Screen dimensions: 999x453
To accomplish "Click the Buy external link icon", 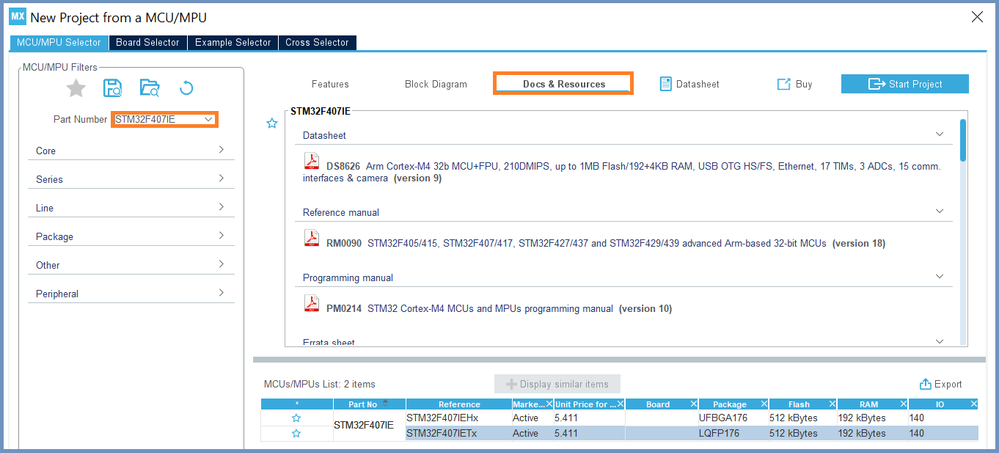I will tap(783, 84).
